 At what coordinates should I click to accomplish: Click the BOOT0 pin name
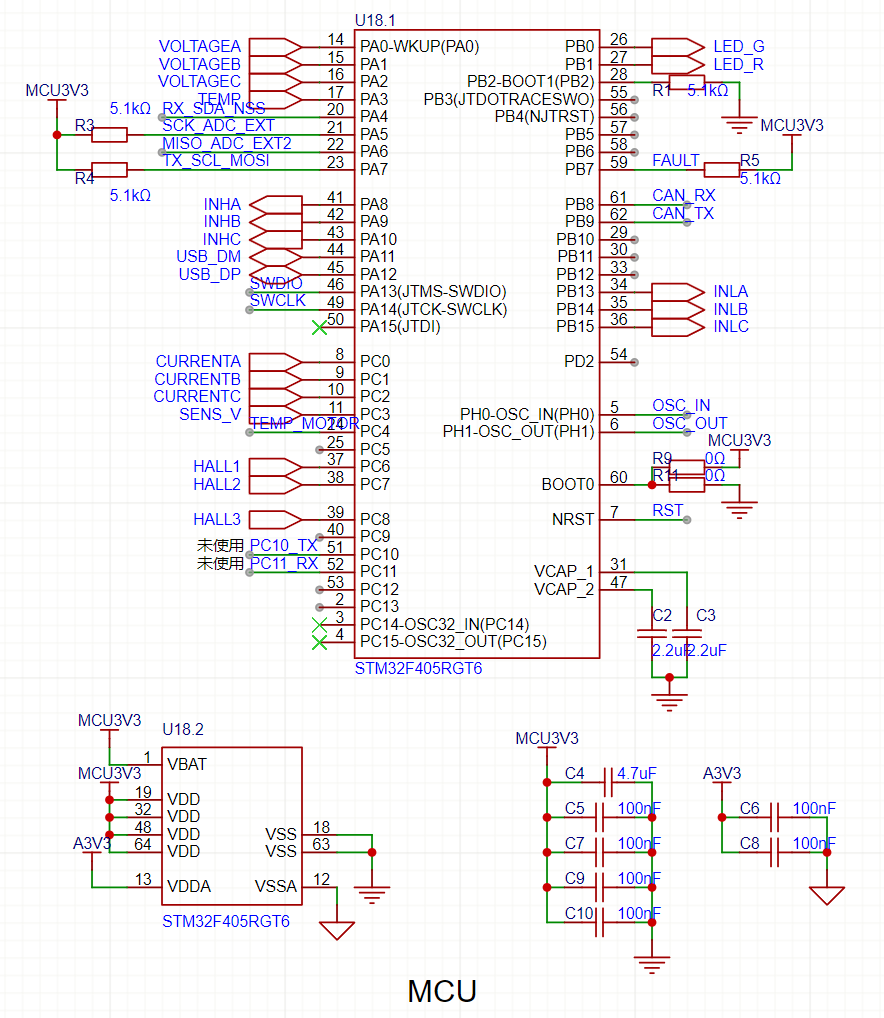(x=568, y=485)
